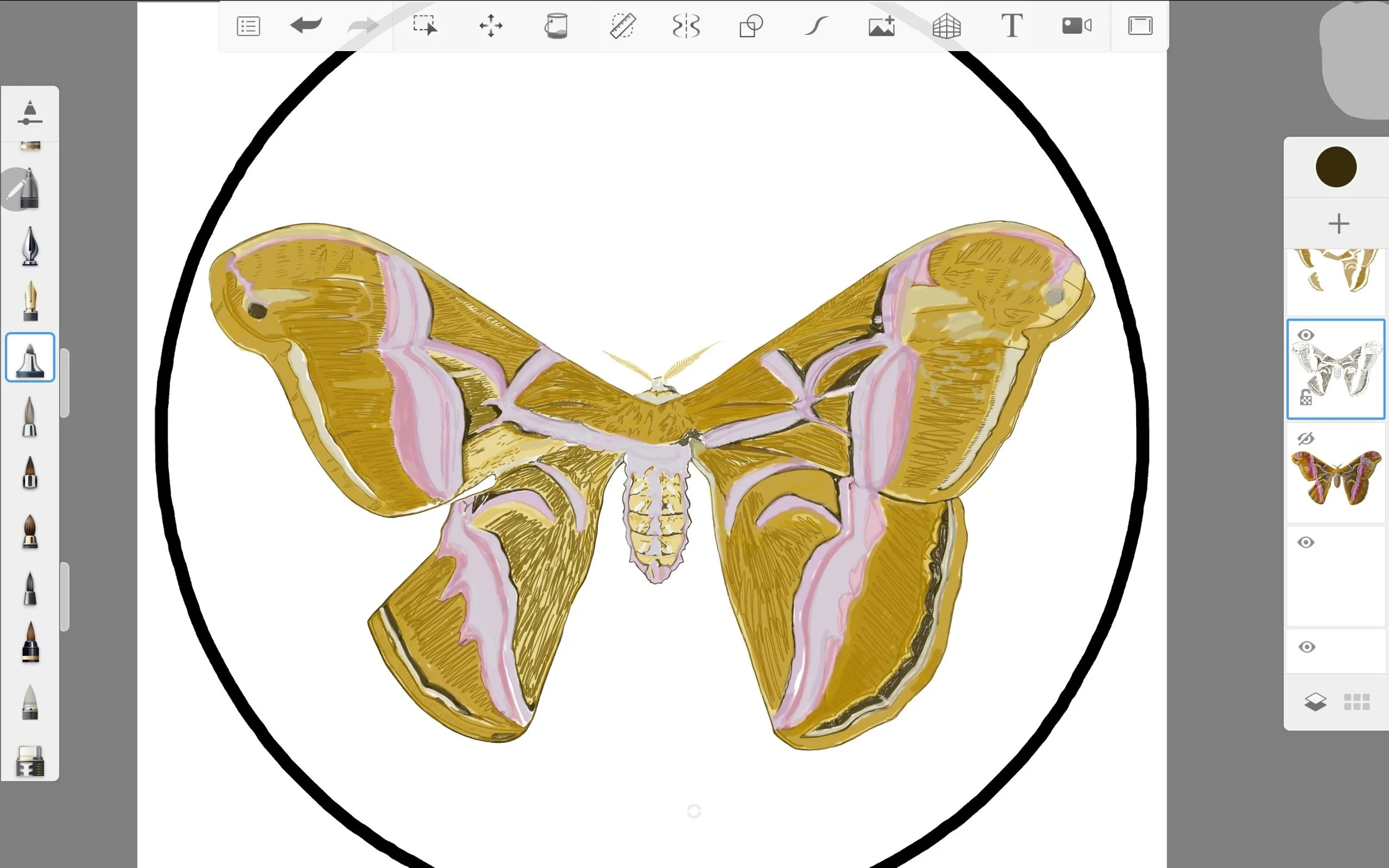Toggle the Predictive stroke tool
Image resolution: width=1389 pixels, height=868 pixels.
816,26
